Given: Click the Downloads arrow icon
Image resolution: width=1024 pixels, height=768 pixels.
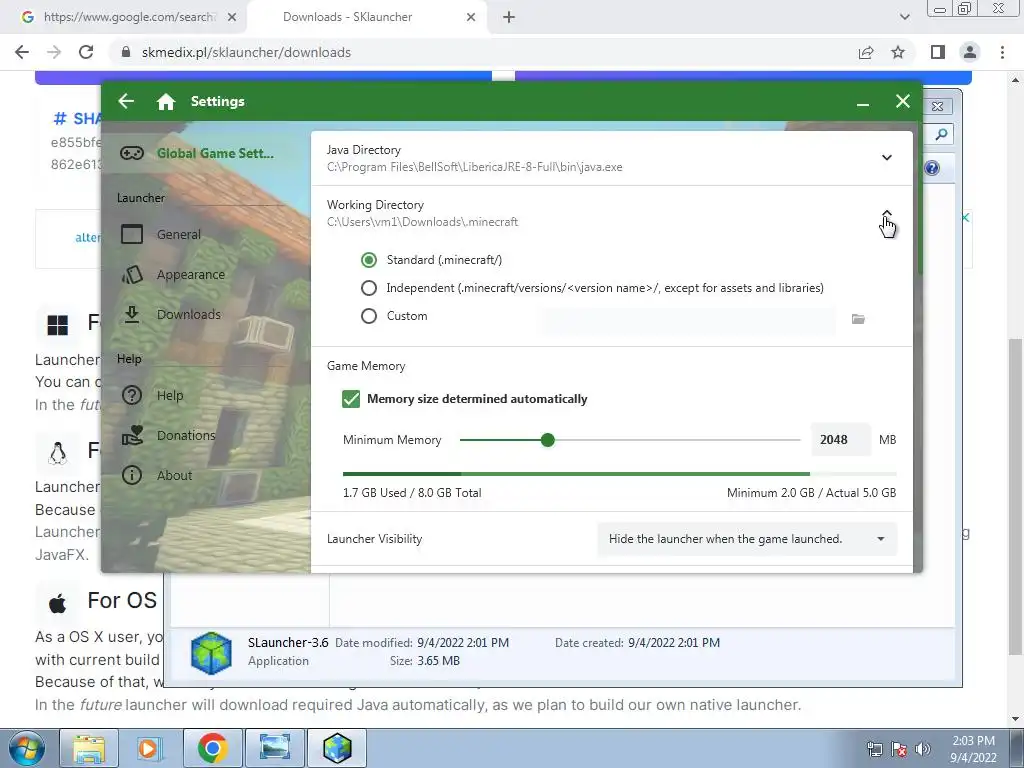Looking at the screenshot, I should pyautogui.click(x=132, y=315).
